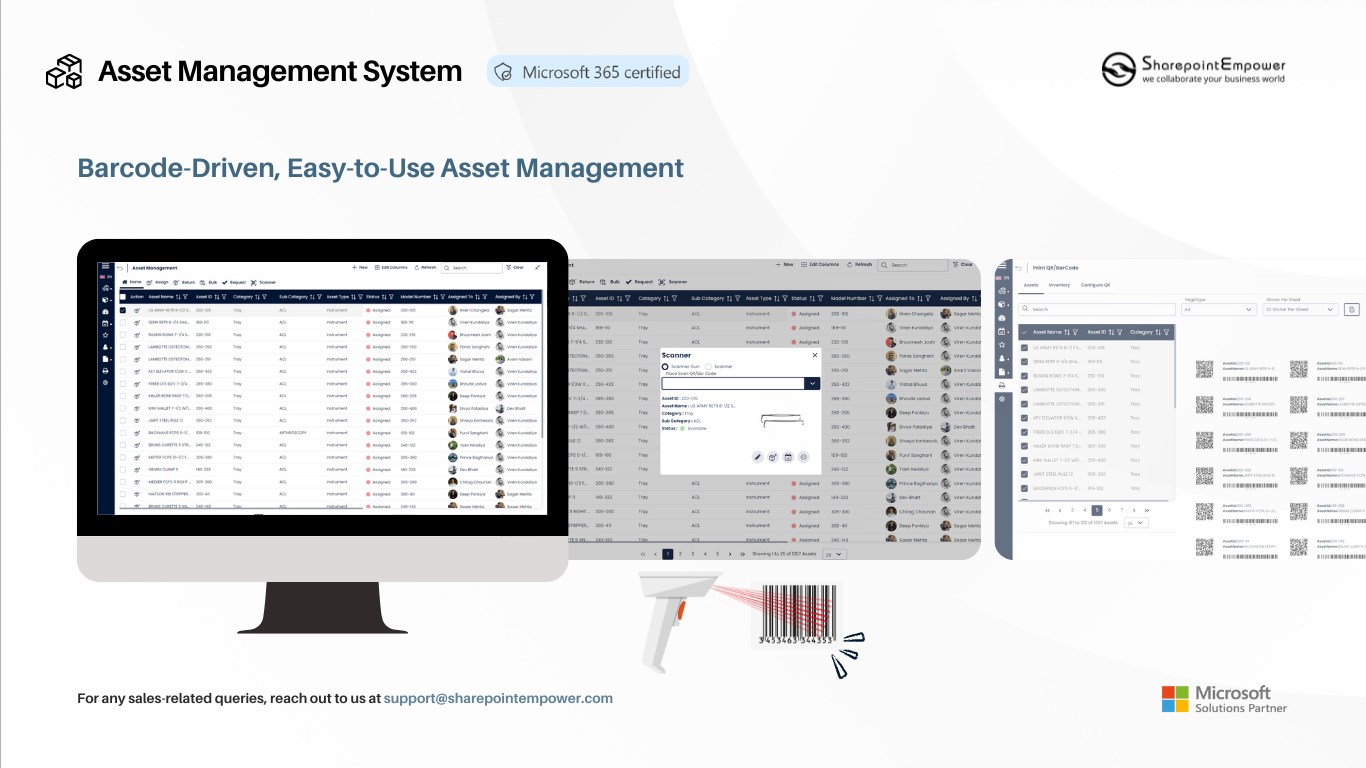Click back arrow beside Print QR/BarCode title
Viewport: 1366px width, 768px height.
tap(1019, 268)
